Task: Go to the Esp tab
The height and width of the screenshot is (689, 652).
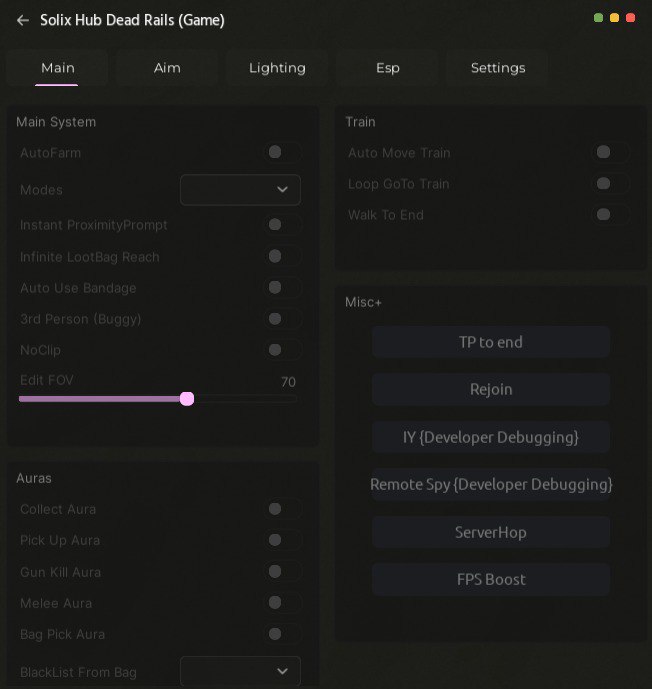Action: [x=388, y=68]
